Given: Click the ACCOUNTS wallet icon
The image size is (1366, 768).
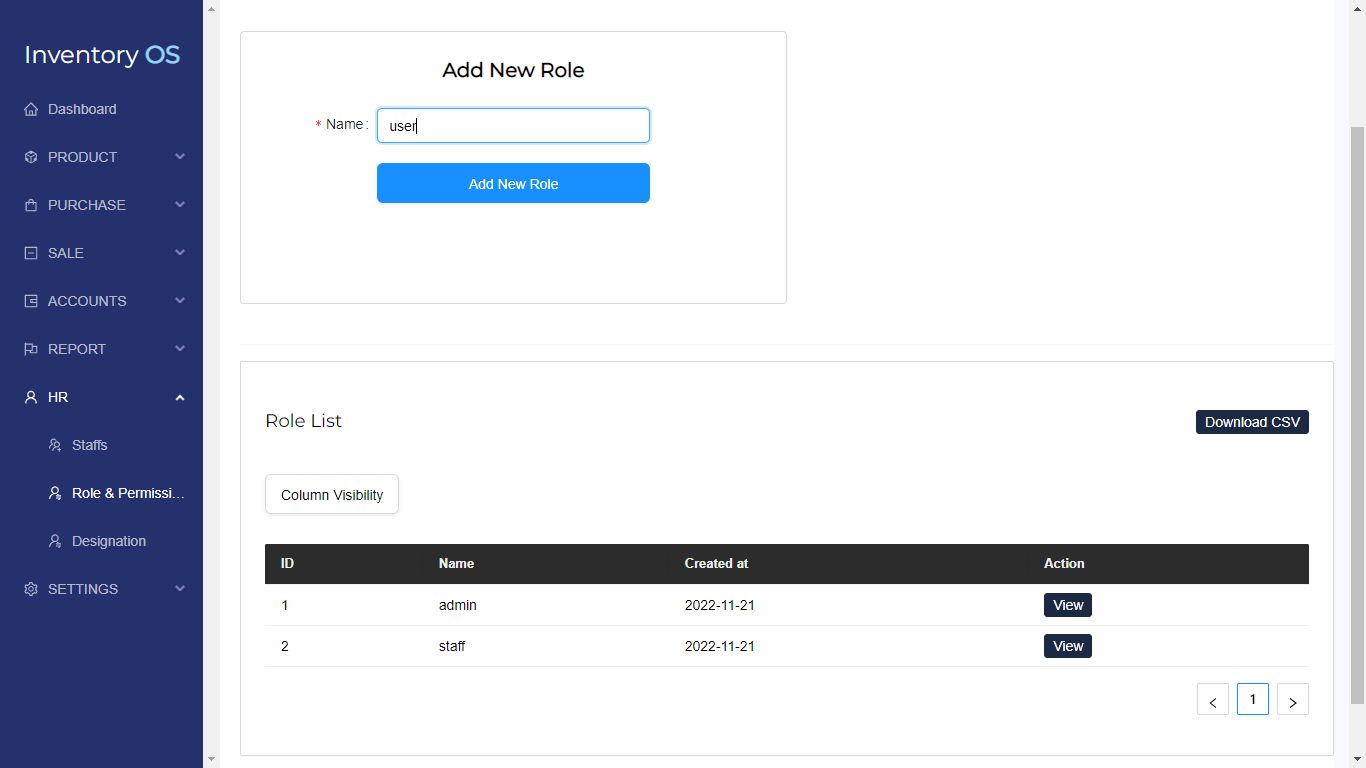Looking at the screenshot, I should [x=31, y=301].
